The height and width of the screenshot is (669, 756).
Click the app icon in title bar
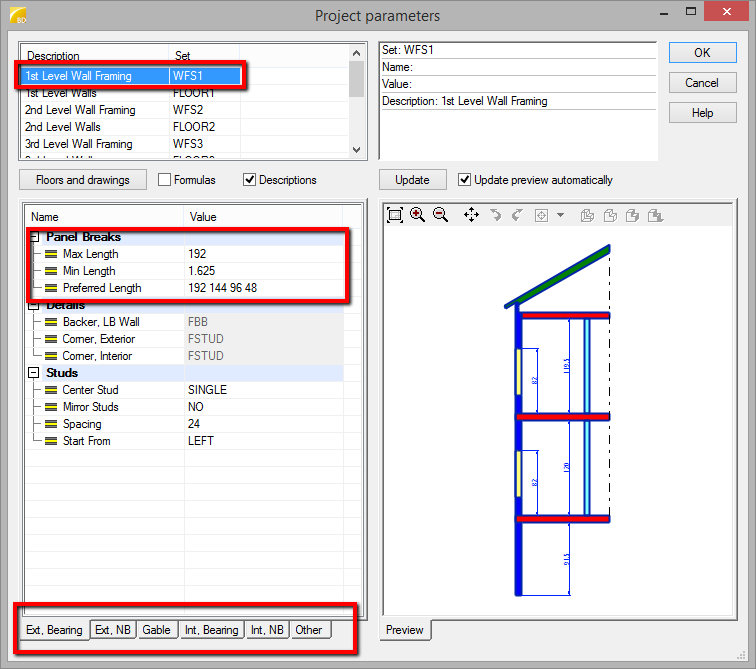[x=17, y=16]
